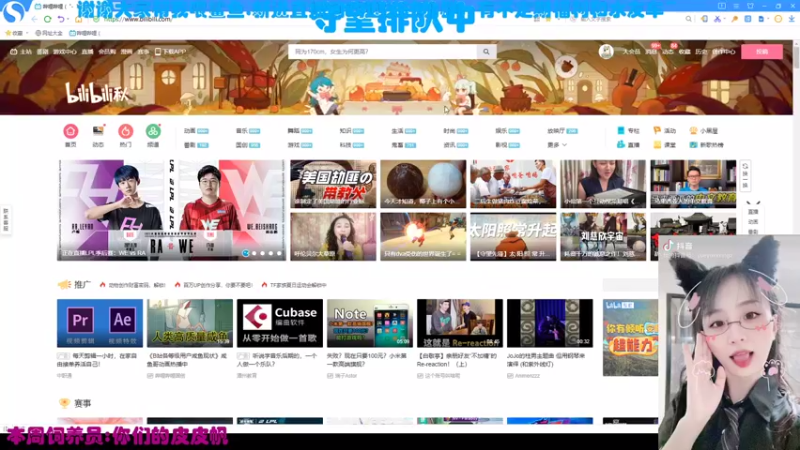Open 消息 with the 99+ badge

point(651,52)
